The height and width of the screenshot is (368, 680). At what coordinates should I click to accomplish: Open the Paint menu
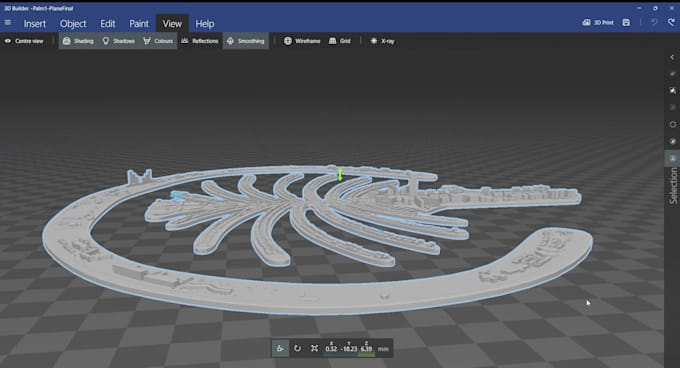tap(139, 24)
